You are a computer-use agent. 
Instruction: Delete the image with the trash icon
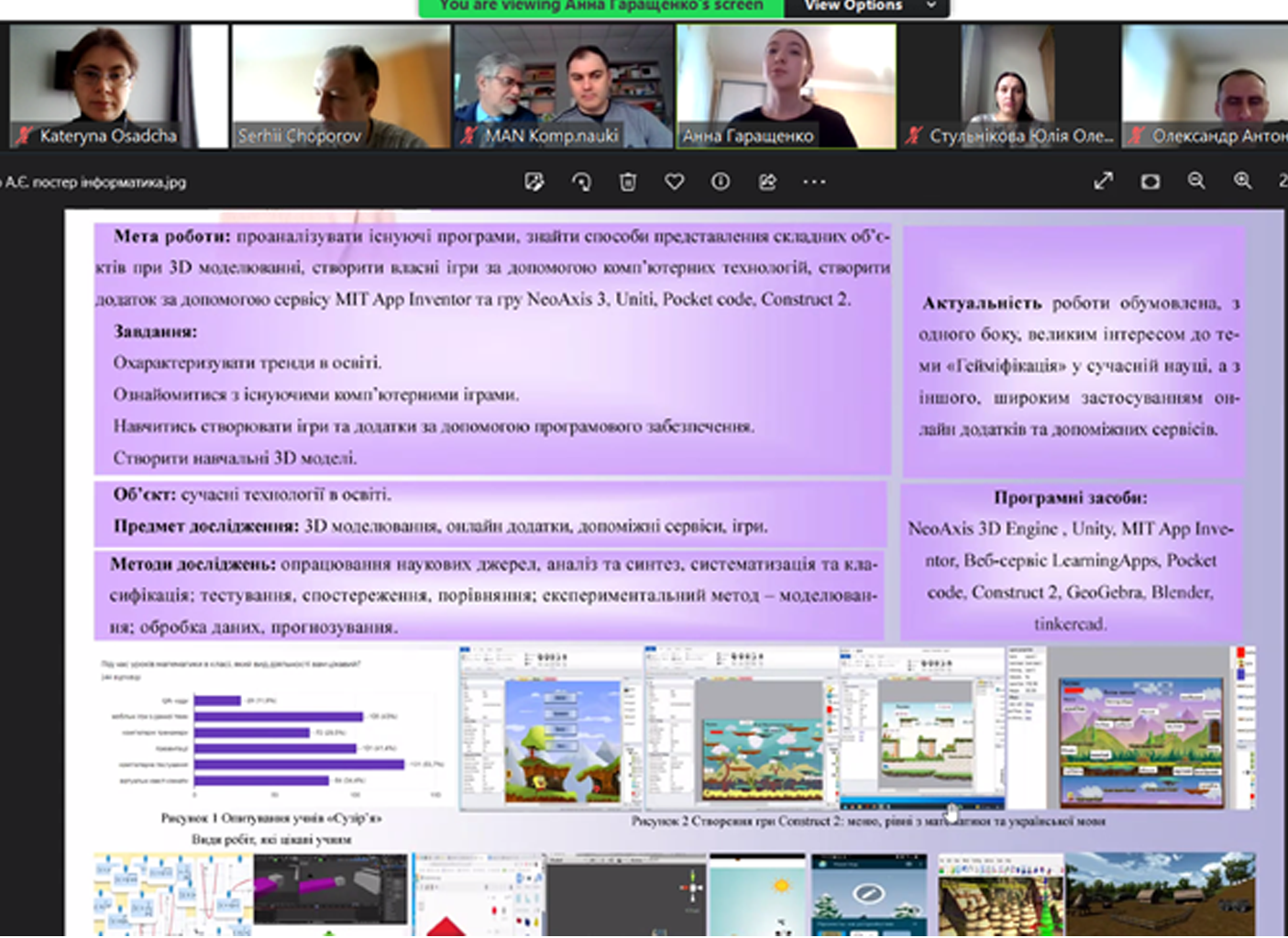pyautogui.click(x=628, y=182)
